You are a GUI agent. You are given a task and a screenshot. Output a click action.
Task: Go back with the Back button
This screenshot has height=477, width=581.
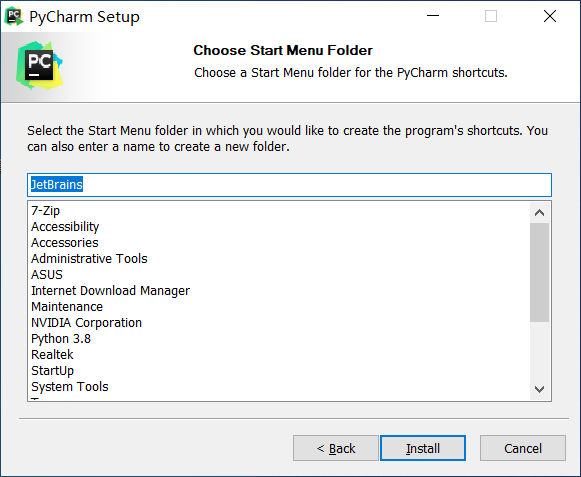click(336, 448)
